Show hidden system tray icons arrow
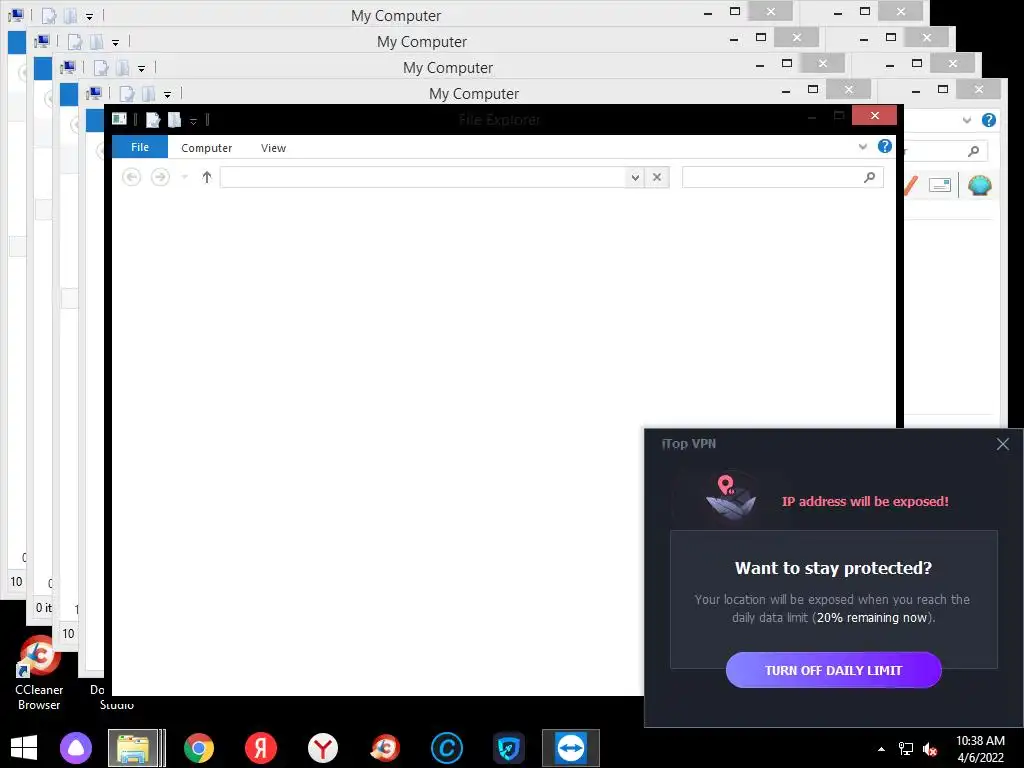1024x768 pixels. coord(882,749)
